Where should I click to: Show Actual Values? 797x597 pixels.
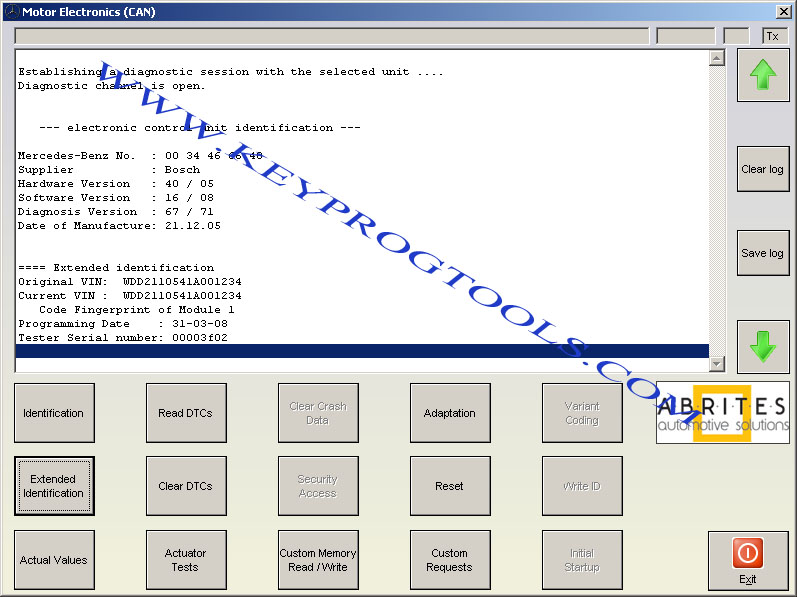pyautogui.click(x=54, y=560)
